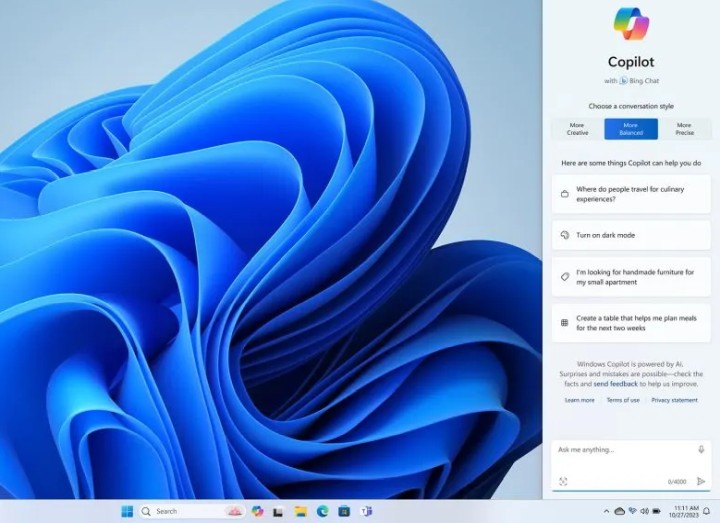Click the palette icon beside dark mode
This screenshot has width=720, height=523.
click(x=565, y=235)
